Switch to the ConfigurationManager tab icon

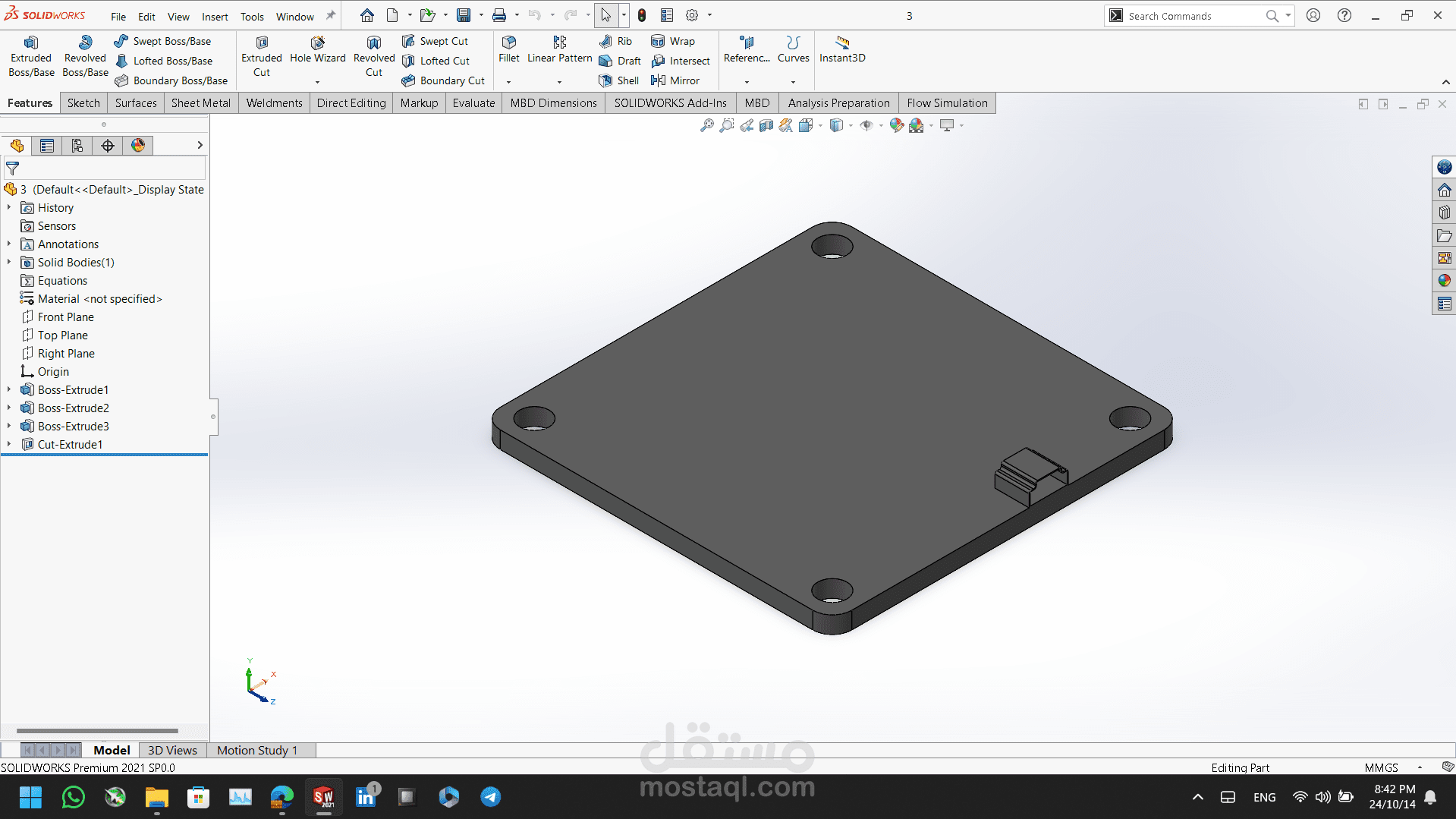click(77, 146)
